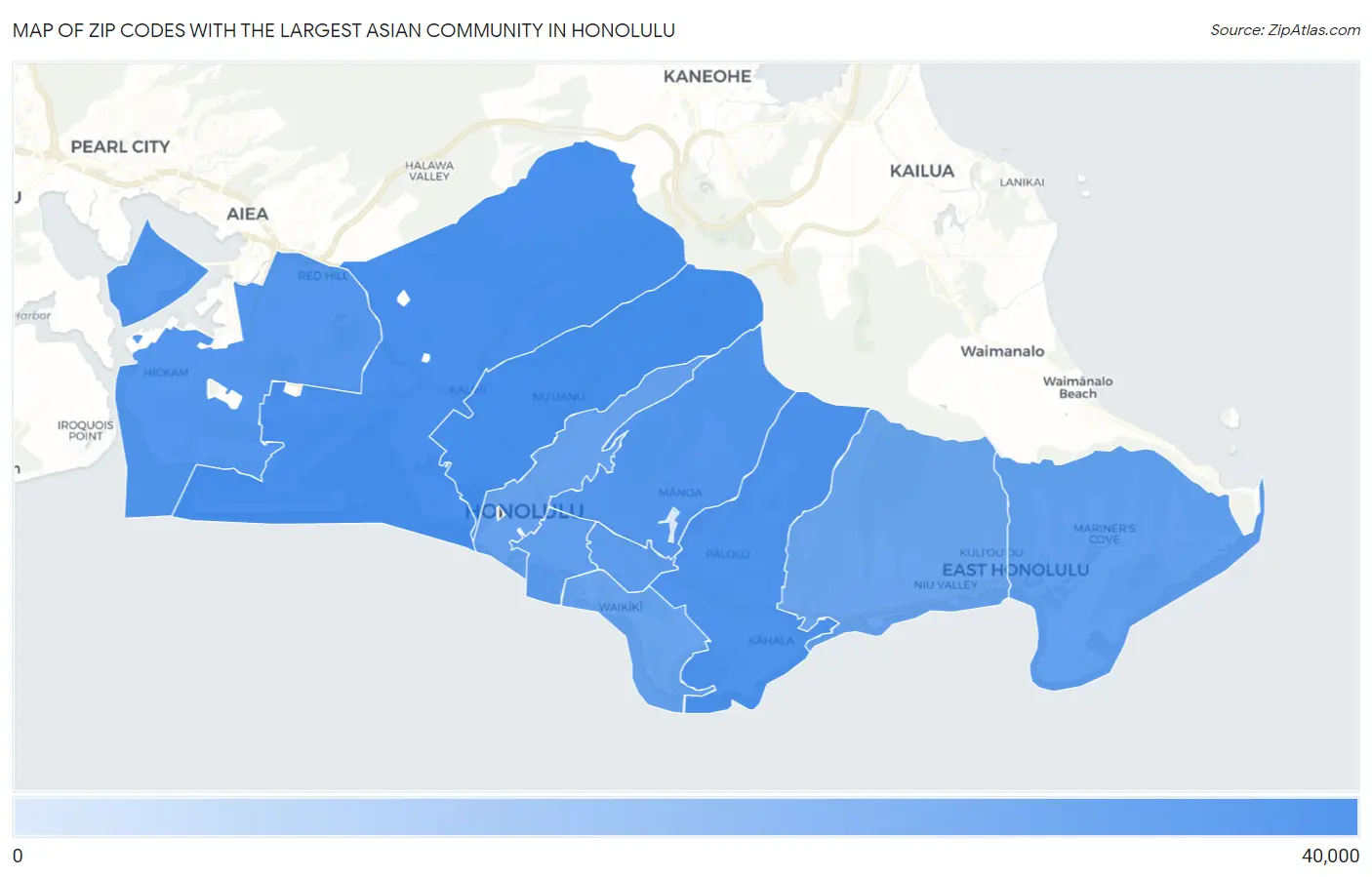This screenshot has height=877, width=1372.
Task: Click the legend minimum value 0
Action: click(x=18, y=856)
